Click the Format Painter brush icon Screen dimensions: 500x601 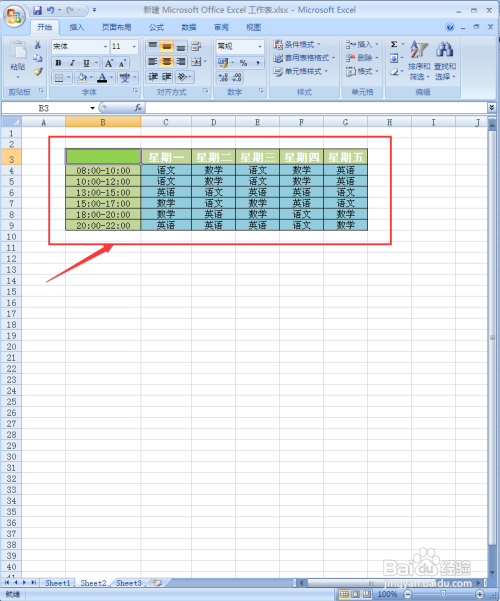coord(38,71)
